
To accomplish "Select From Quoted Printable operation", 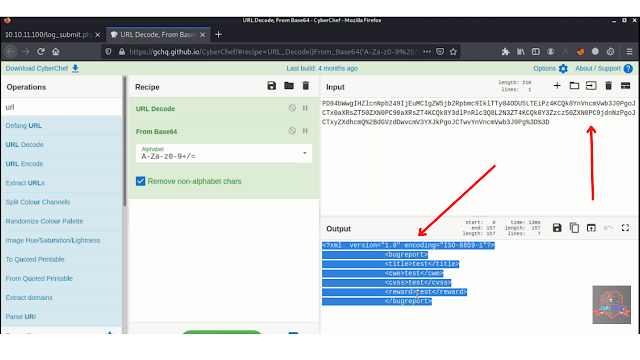I will 62,278.
